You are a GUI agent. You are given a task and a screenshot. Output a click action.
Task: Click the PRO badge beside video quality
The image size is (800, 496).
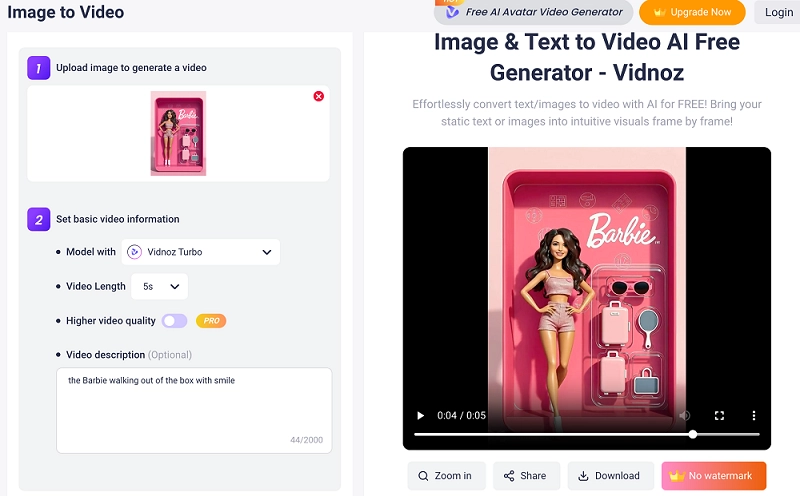click(x=211, y=321)
